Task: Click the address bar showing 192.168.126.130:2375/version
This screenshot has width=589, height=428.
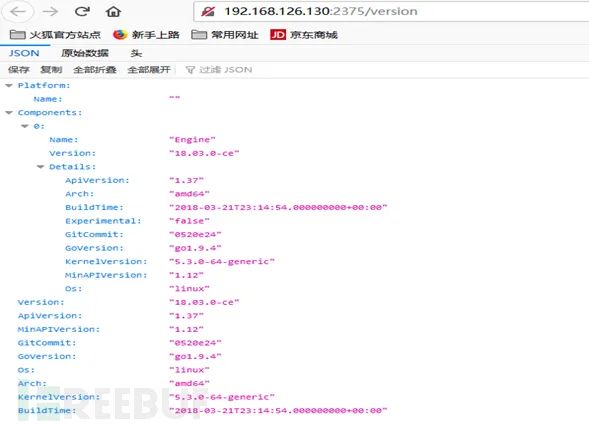Action: (x=391, y=12)
